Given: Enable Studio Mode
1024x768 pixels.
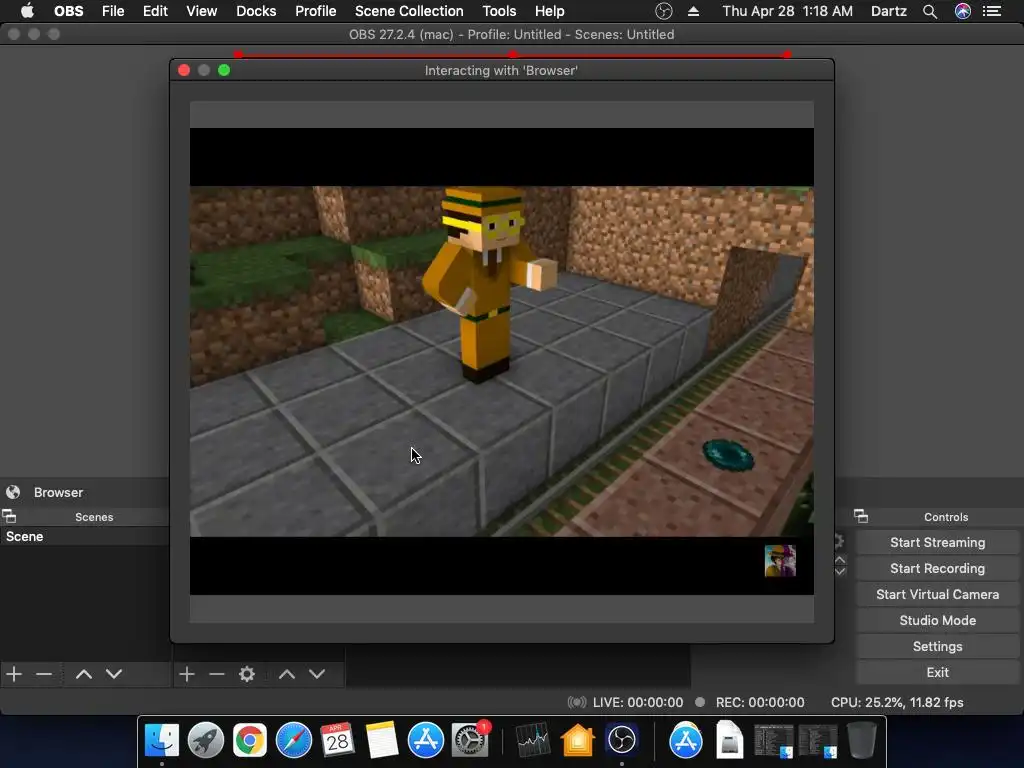Looking at the screenshot, I should [x=937, y=620].
